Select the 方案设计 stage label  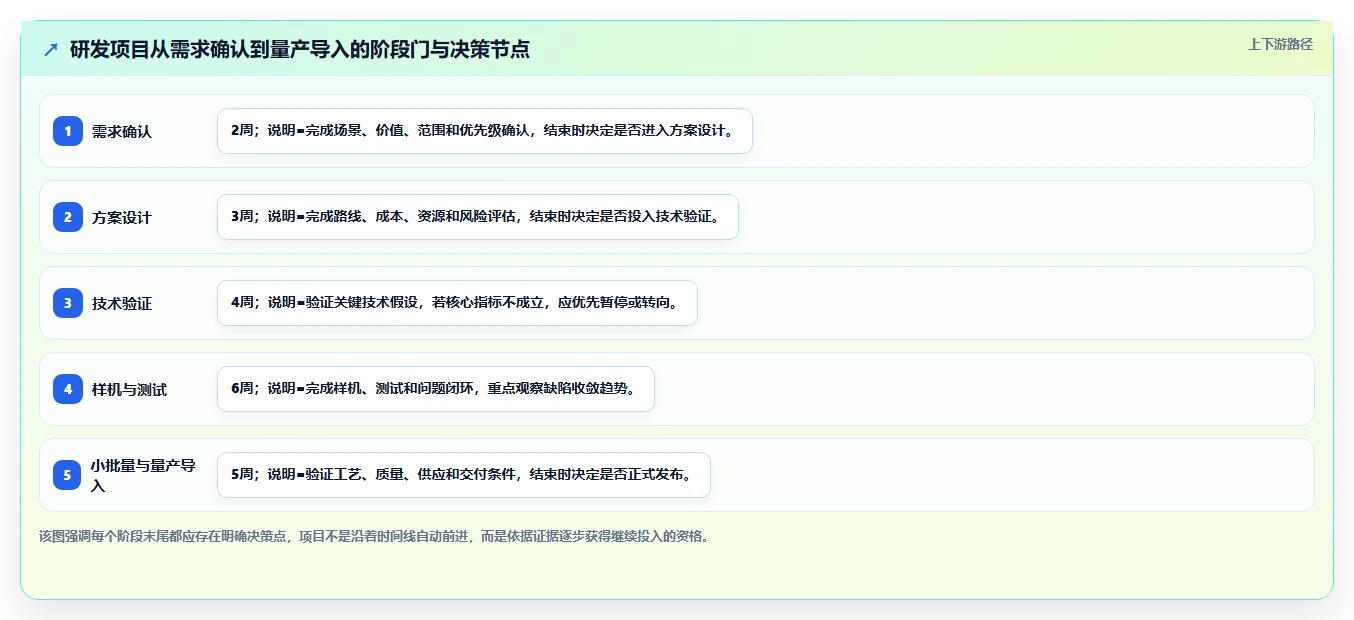point(122,217)
